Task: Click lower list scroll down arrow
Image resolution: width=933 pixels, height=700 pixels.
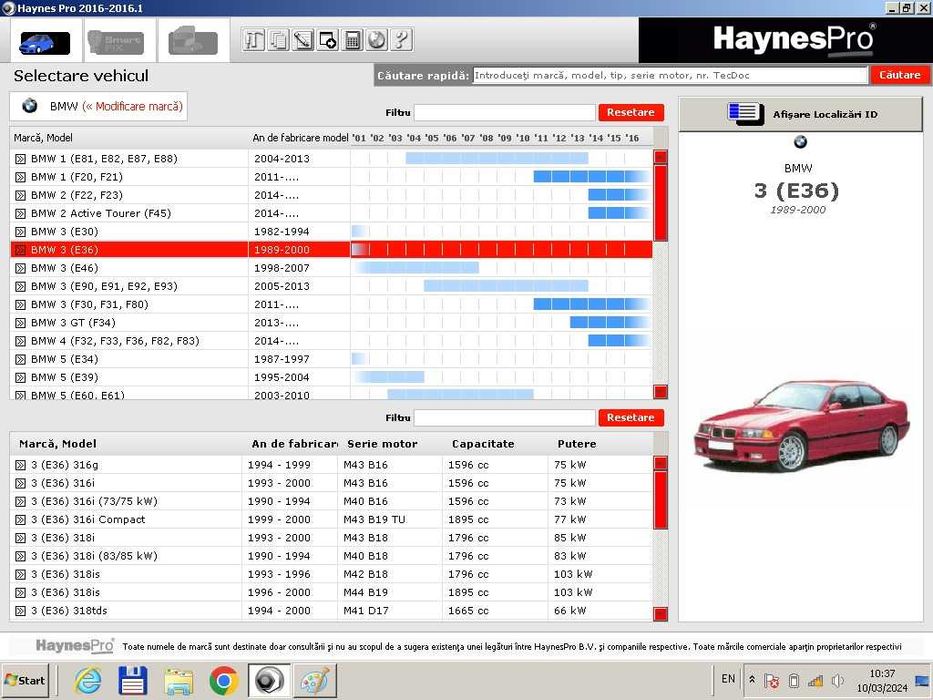Action: click(660, 614)
